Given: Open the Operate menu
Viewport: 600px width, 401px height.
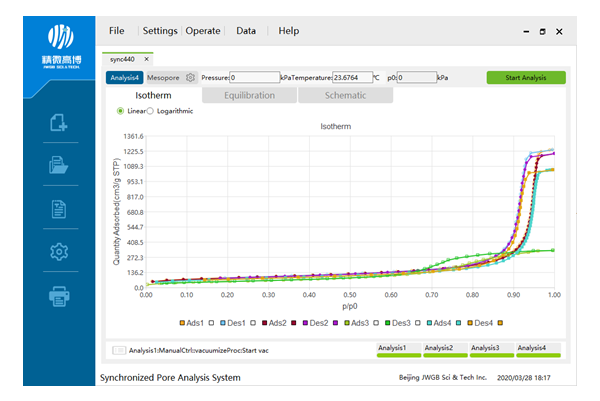Looking at the screenshot, I should click(203, 31).
